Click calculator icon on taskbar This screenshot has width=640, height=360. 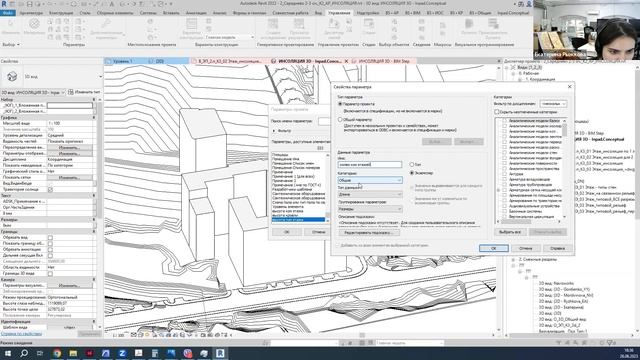(155, 353)
